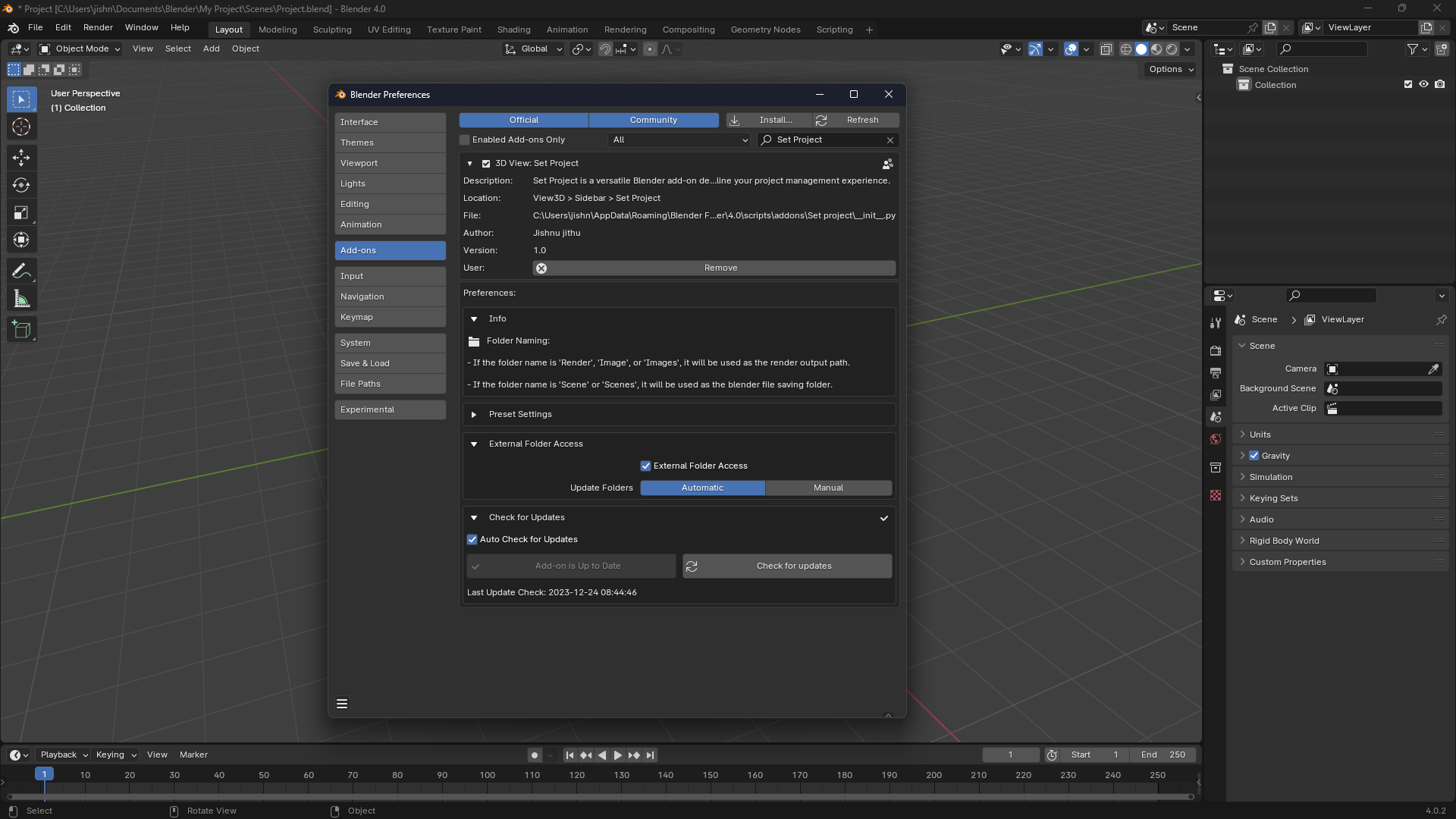The width and height of the screenshot is (1456, 819).
Task: Click the Check for updates button
Action: tap(787, 566)
